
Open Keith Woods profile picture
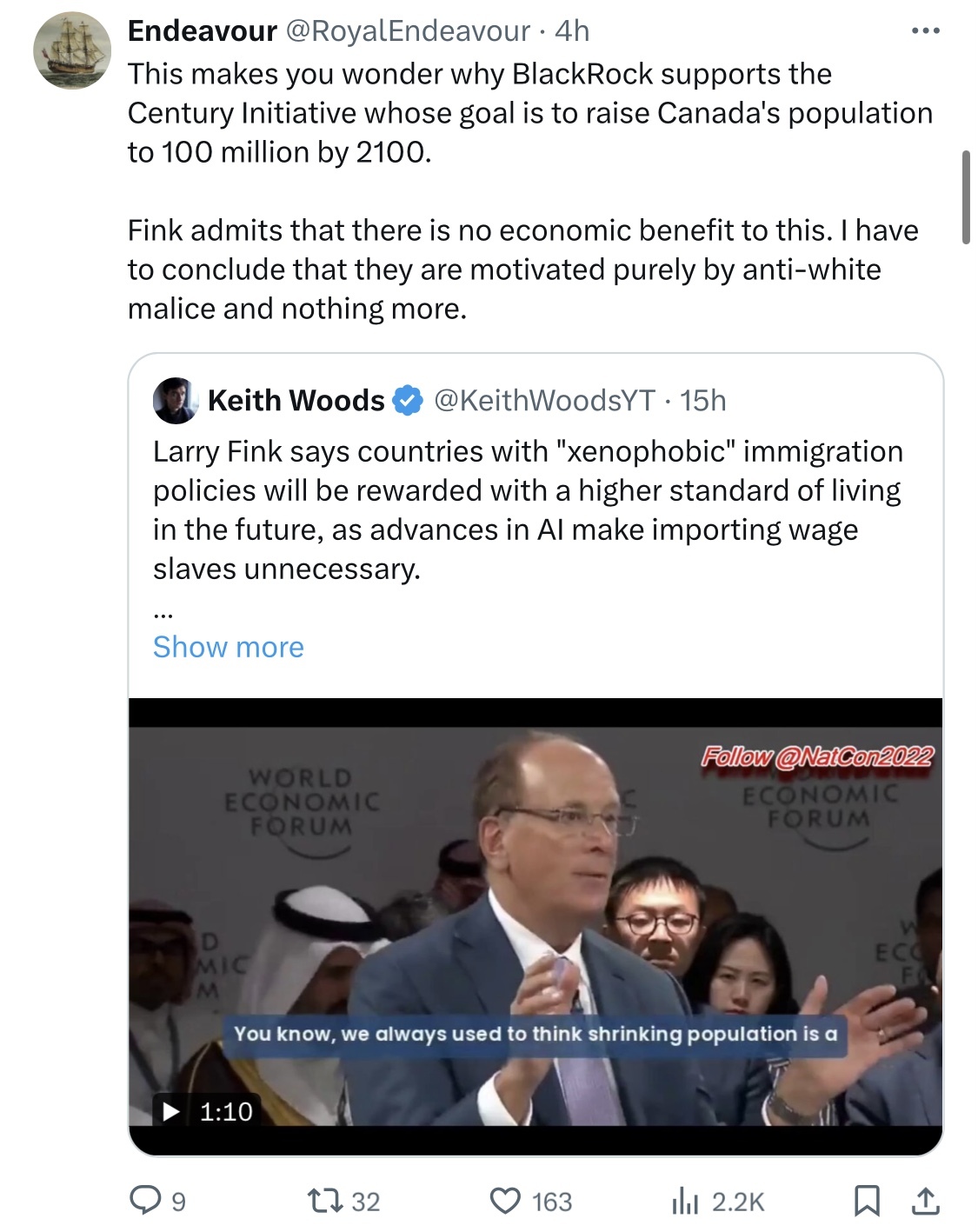pos(175,400)
